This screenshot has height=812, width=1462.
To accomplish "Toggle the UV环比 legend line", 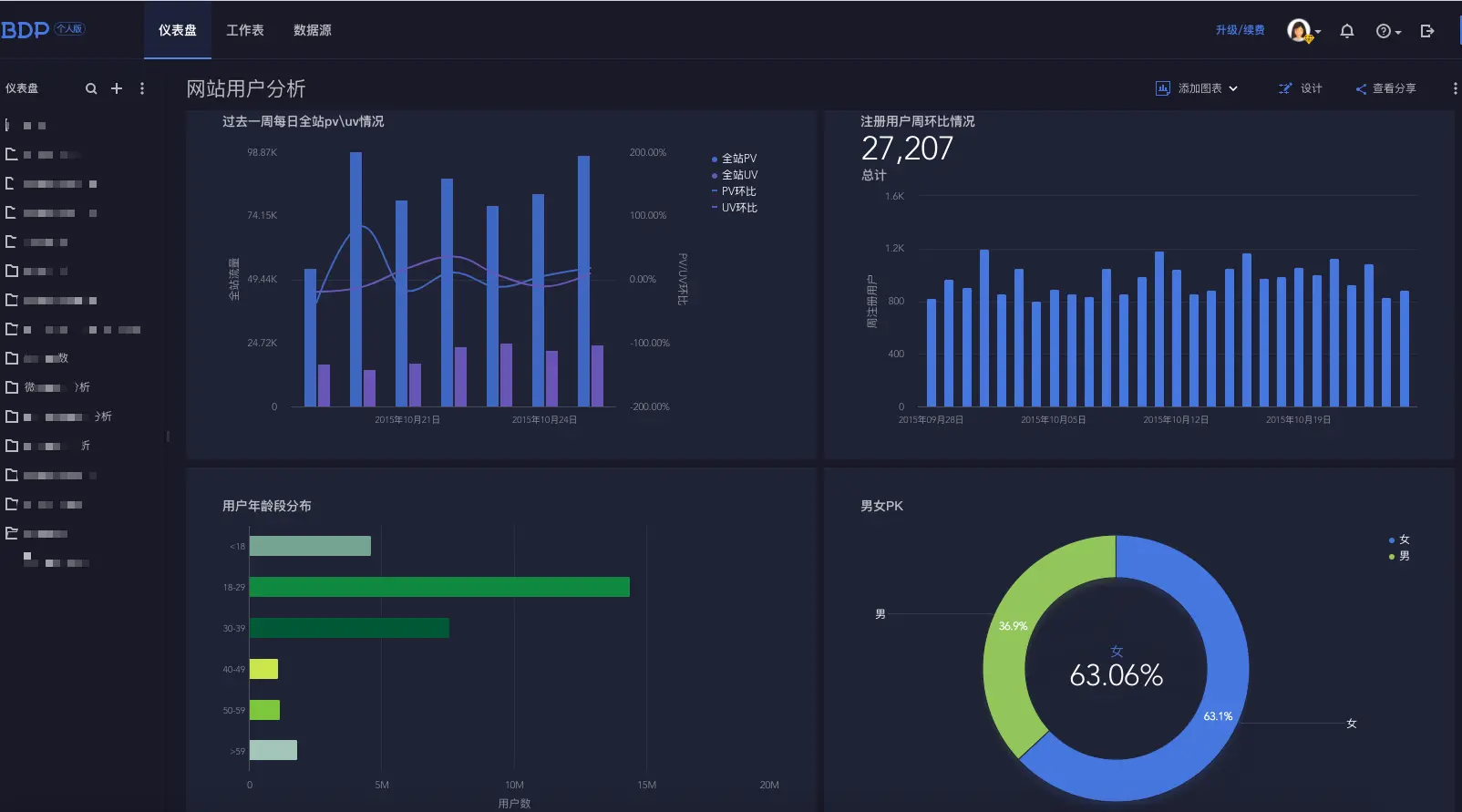I will click(734, 208).
